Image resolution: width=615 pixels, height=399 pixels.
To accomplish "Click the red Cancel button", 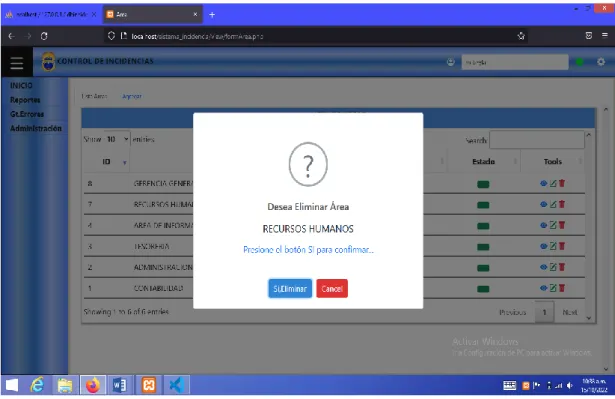I will 332,289.
